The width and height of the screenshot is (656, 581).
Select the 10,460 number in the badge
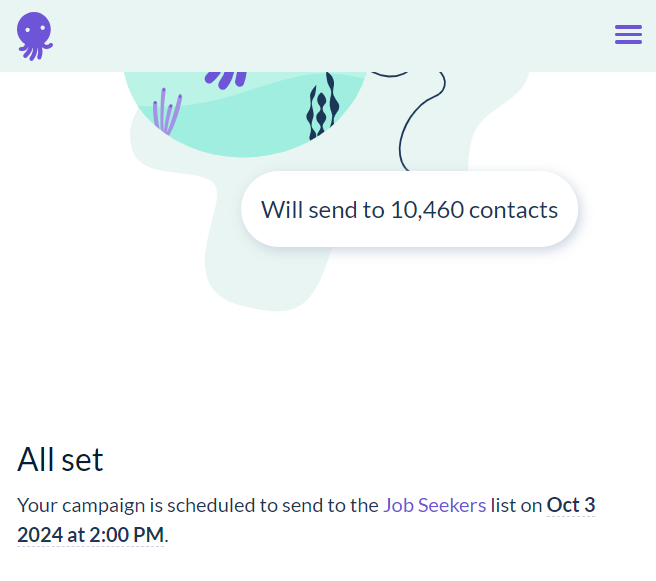[426, 210]
